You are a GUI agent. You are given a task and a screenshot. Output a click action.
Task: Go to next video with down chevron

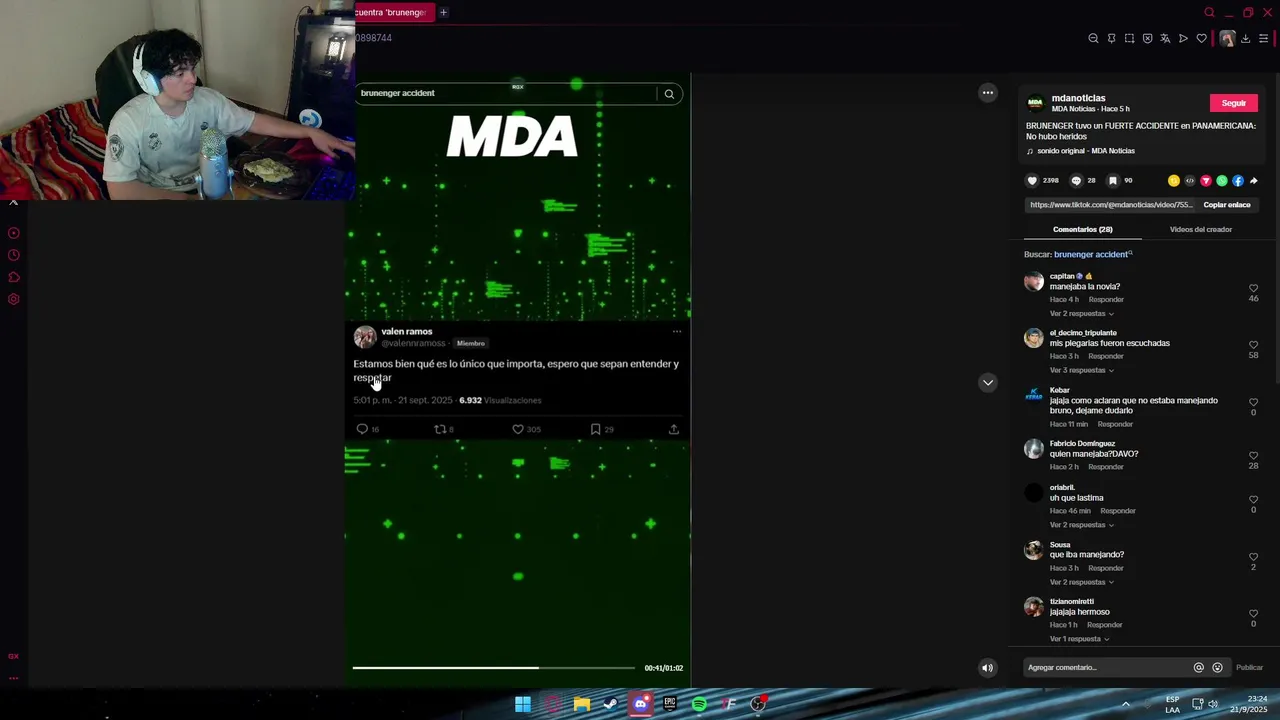(988, 382)
